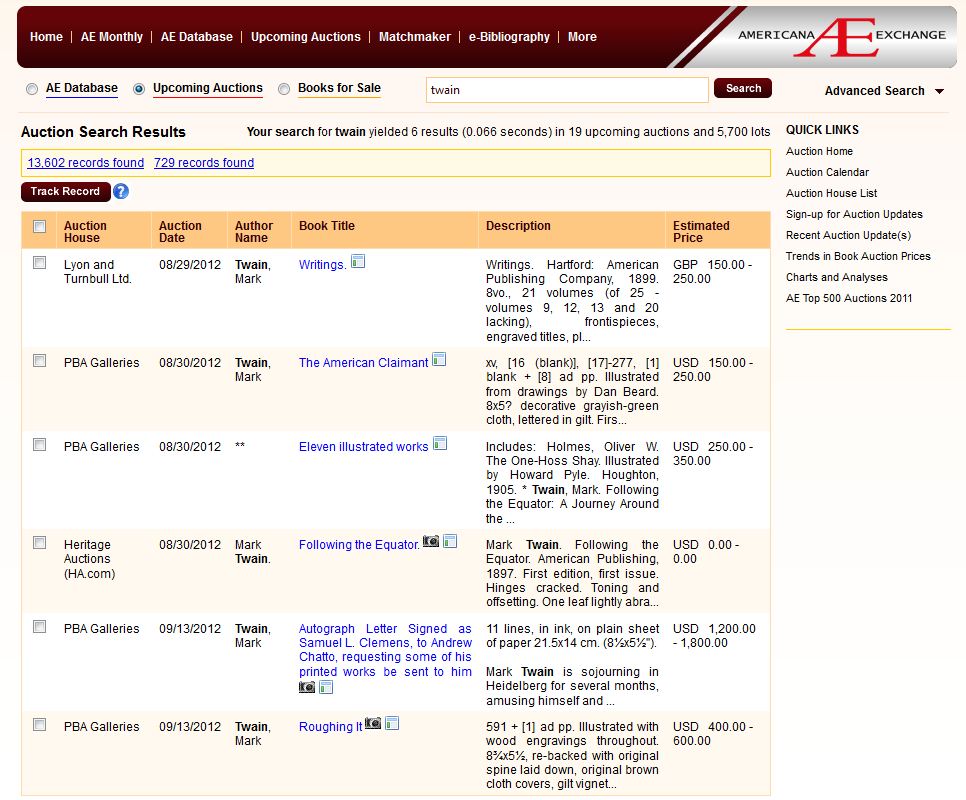966x800 pixels.
Task: Check the Eleven illustrated works row checkbox
Action: [39, 445]
